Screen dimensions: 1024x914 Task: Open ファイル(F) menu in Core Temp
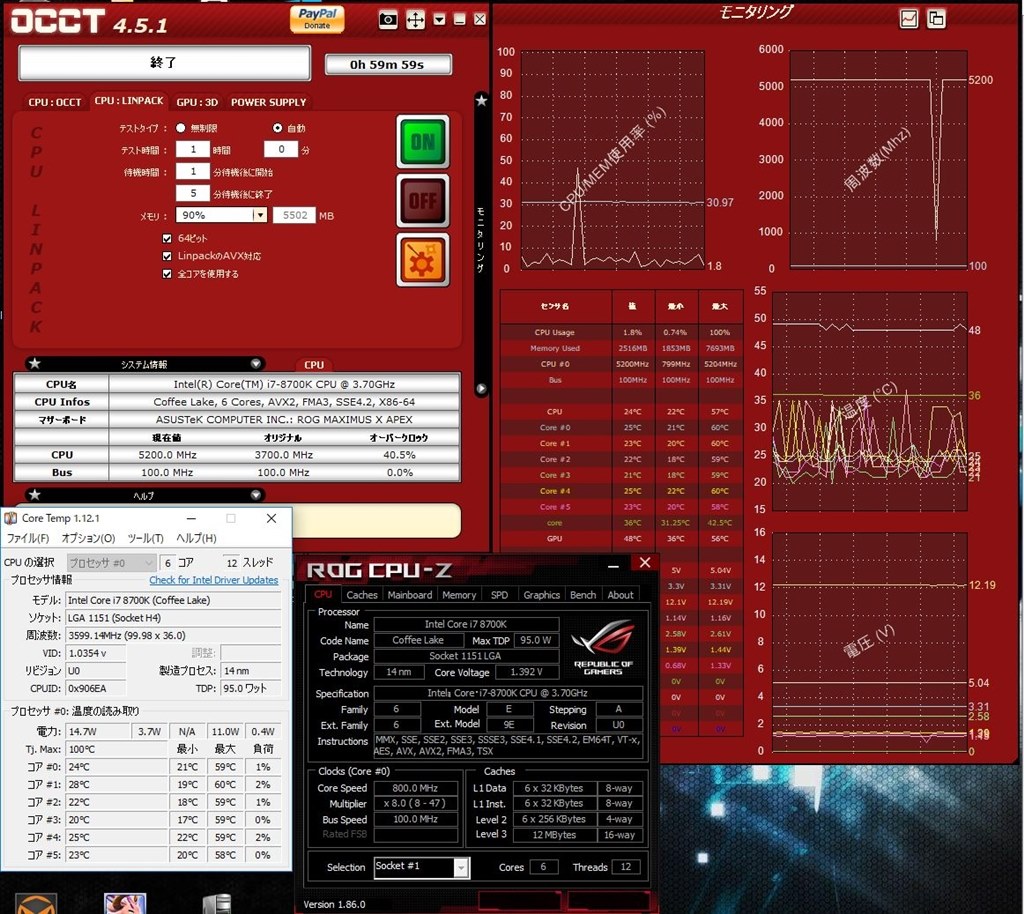[28, 538]
